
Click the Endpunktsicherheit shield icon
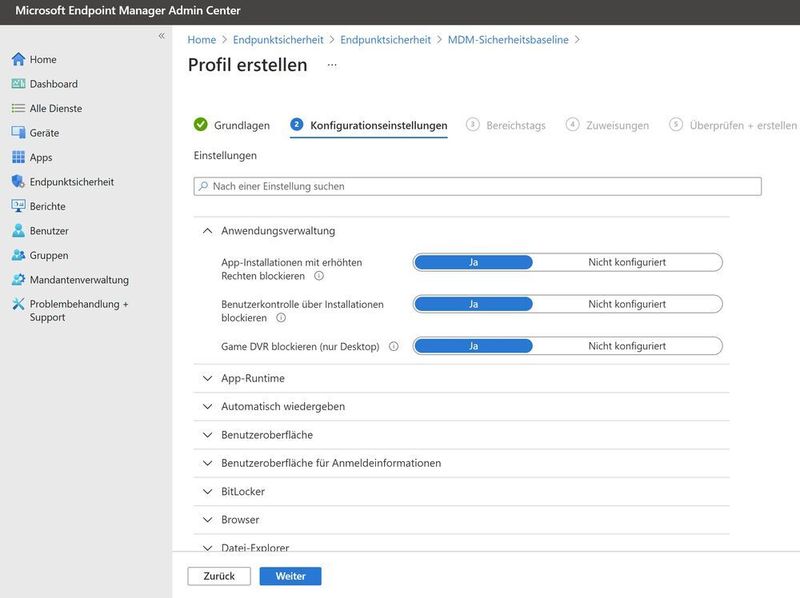(18, 182)
